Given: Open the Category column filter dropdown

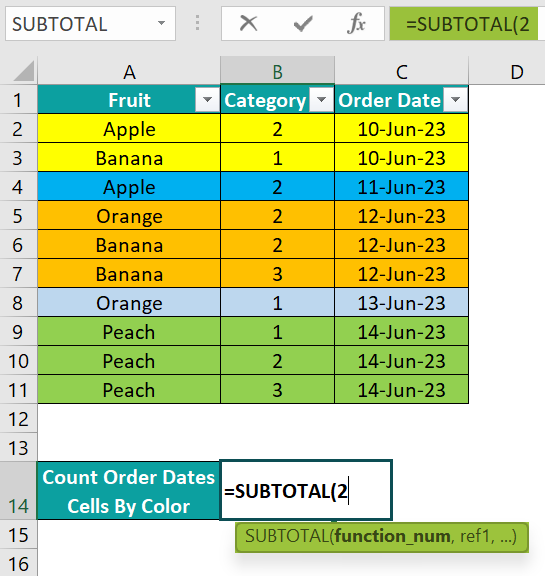Looking at the screenshot, I should [x=321, y=100].
